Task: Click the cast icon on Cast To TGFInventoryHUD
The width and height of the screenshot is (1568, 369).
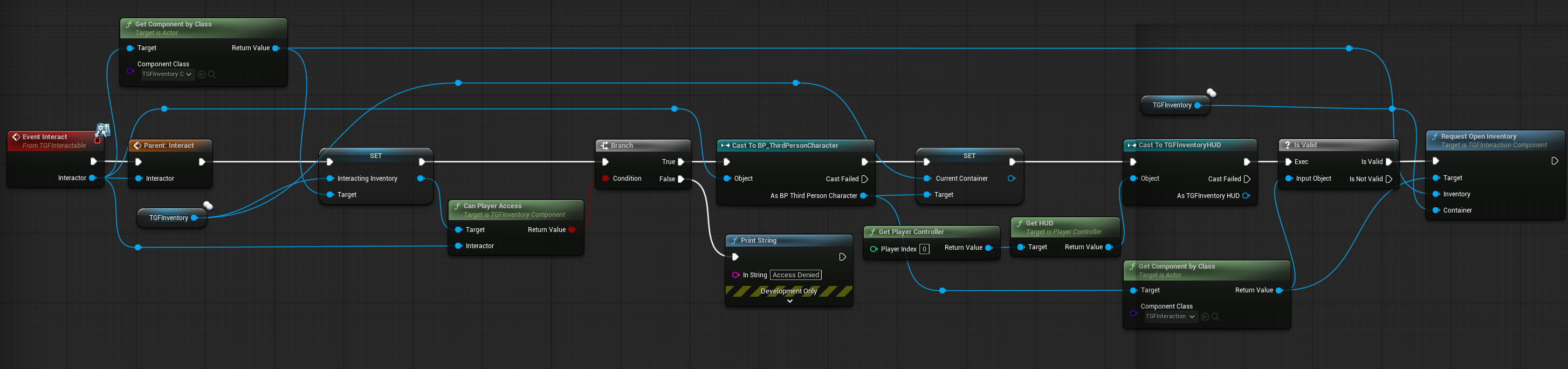Action: [1132, 145]
